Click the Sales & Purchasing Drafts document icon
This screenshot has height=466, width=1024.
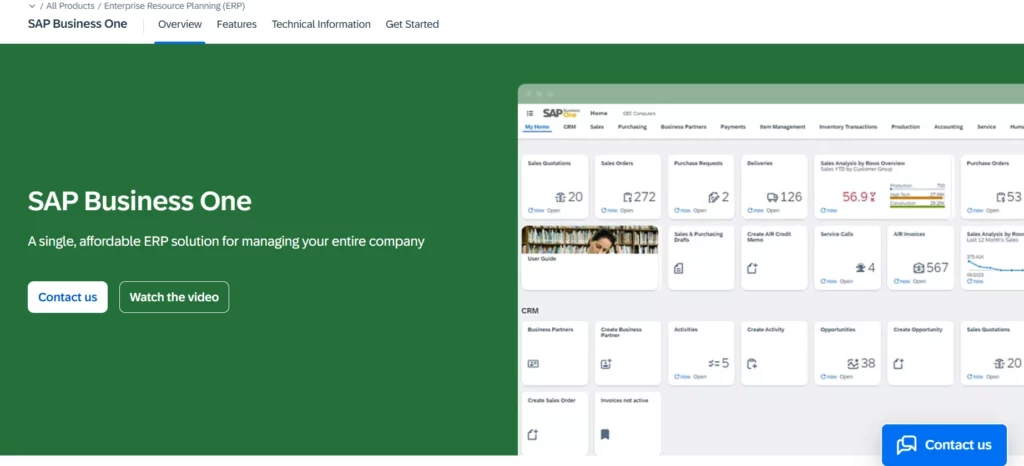pos(679,268)
